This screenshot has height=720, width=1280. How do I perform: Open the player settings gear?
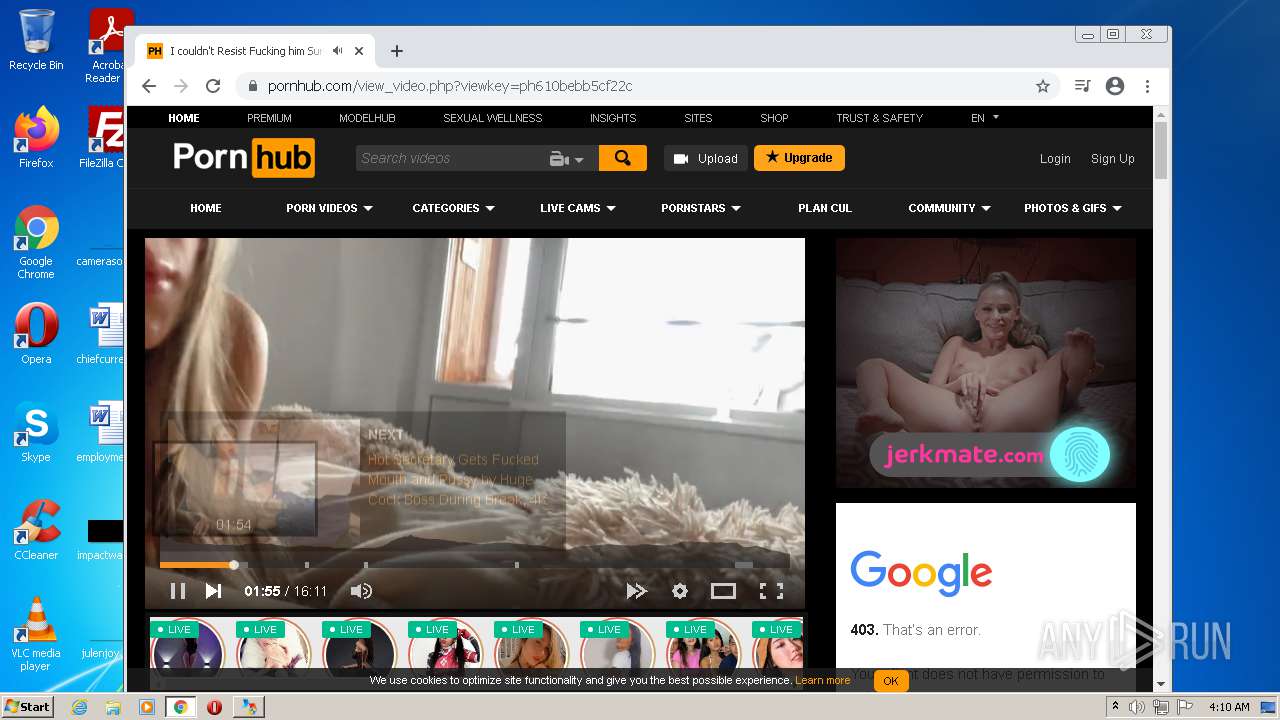click(x=680, y=591)
